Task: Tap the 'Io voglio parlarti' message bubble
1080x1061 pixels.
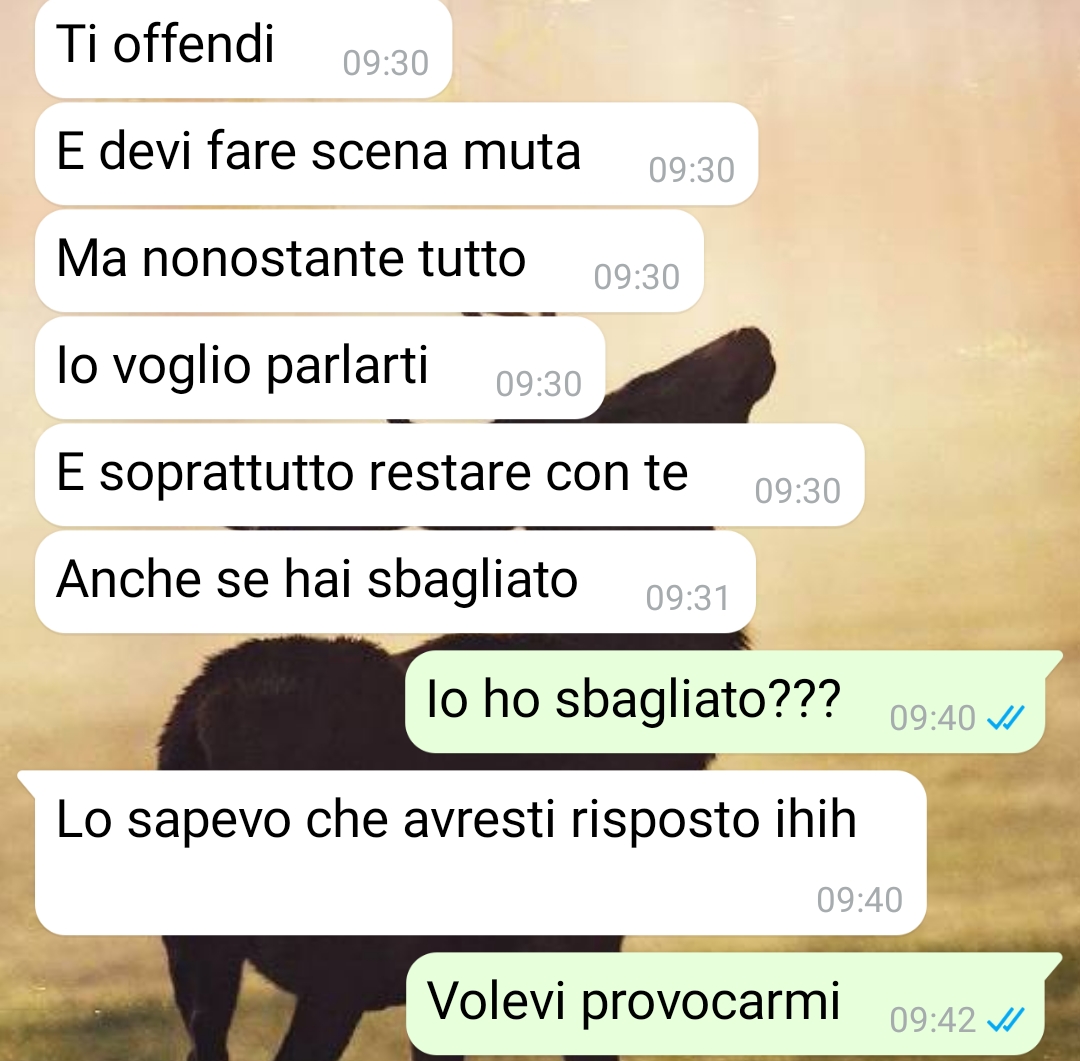Action: pos(320,367)
